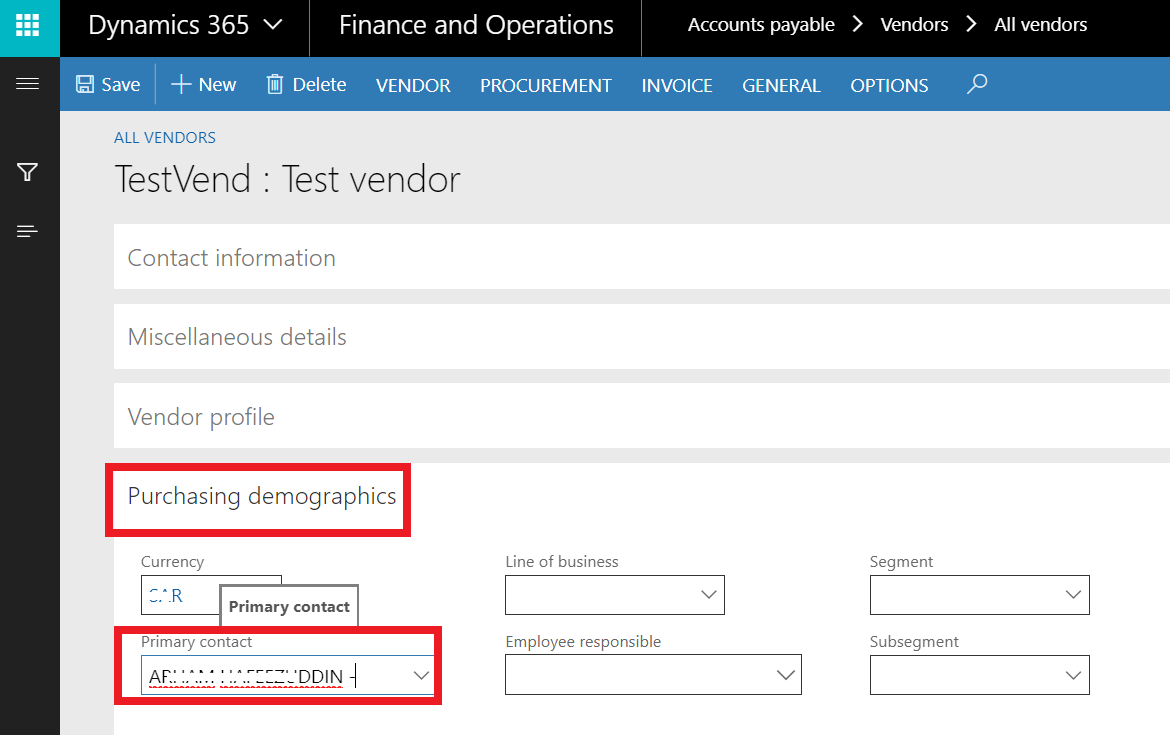Open the Employee responsible dropdown
This screenshot has width=1170, height=735.
point(787,674)
